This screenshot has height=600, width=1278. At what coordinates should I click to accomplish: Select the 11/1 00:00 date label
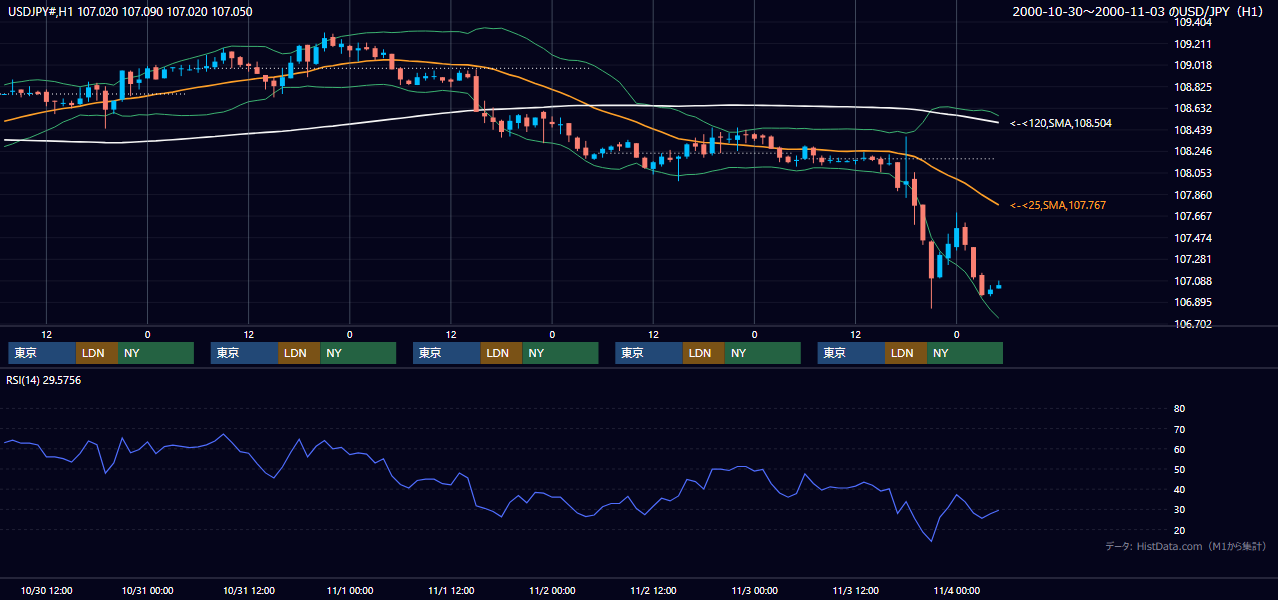(349, 590)
